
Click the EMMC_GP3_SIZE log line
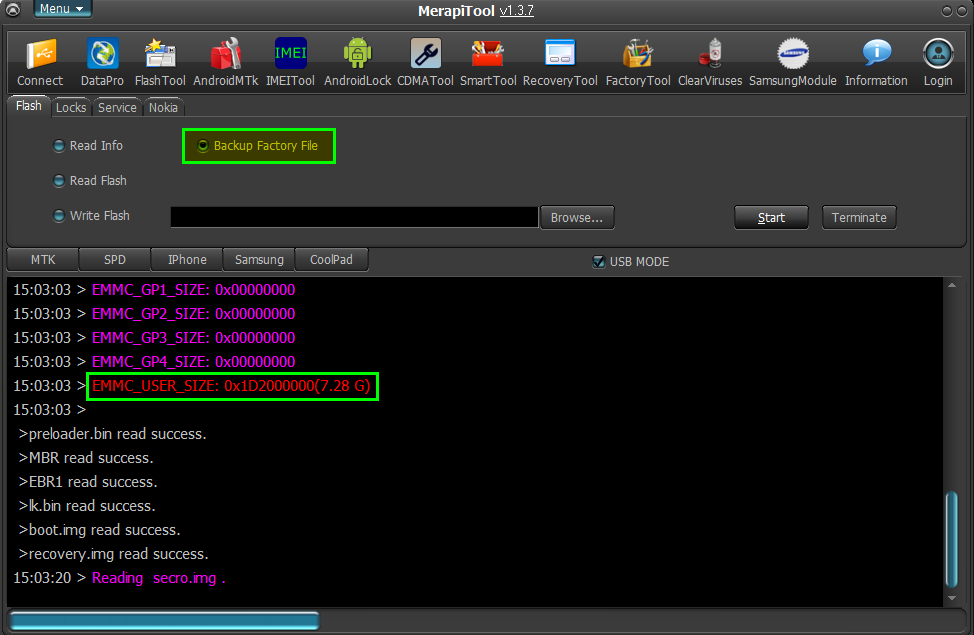click(x=193, y=337)
